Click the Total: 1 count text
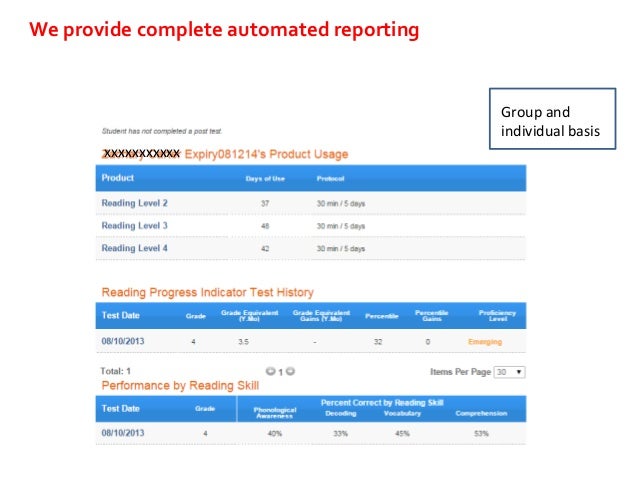The height and width of the screenshot is (479, 638). tap(116, 371)
